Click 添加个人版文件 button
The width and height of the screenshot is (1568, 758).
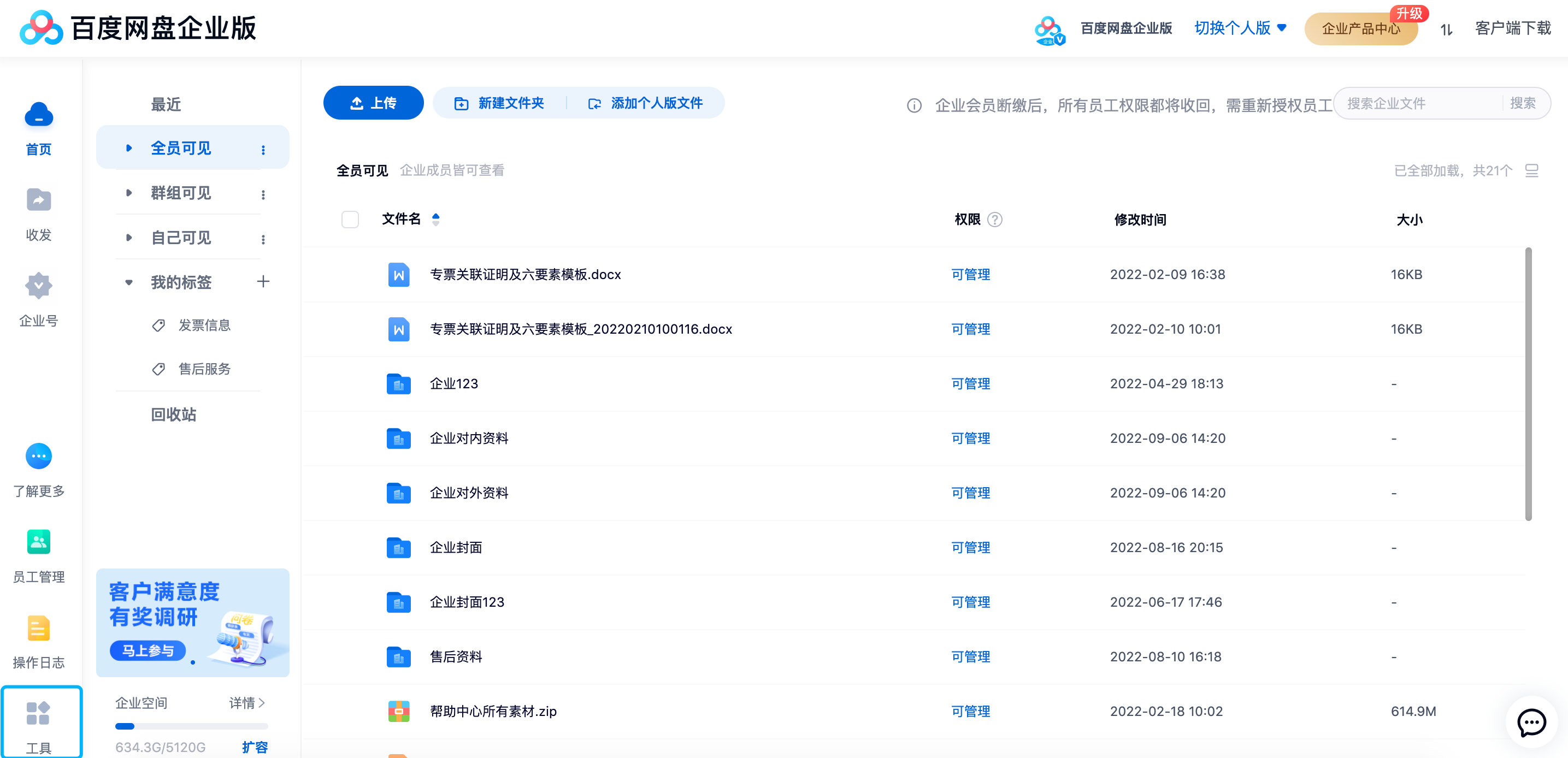click(645, 103)
